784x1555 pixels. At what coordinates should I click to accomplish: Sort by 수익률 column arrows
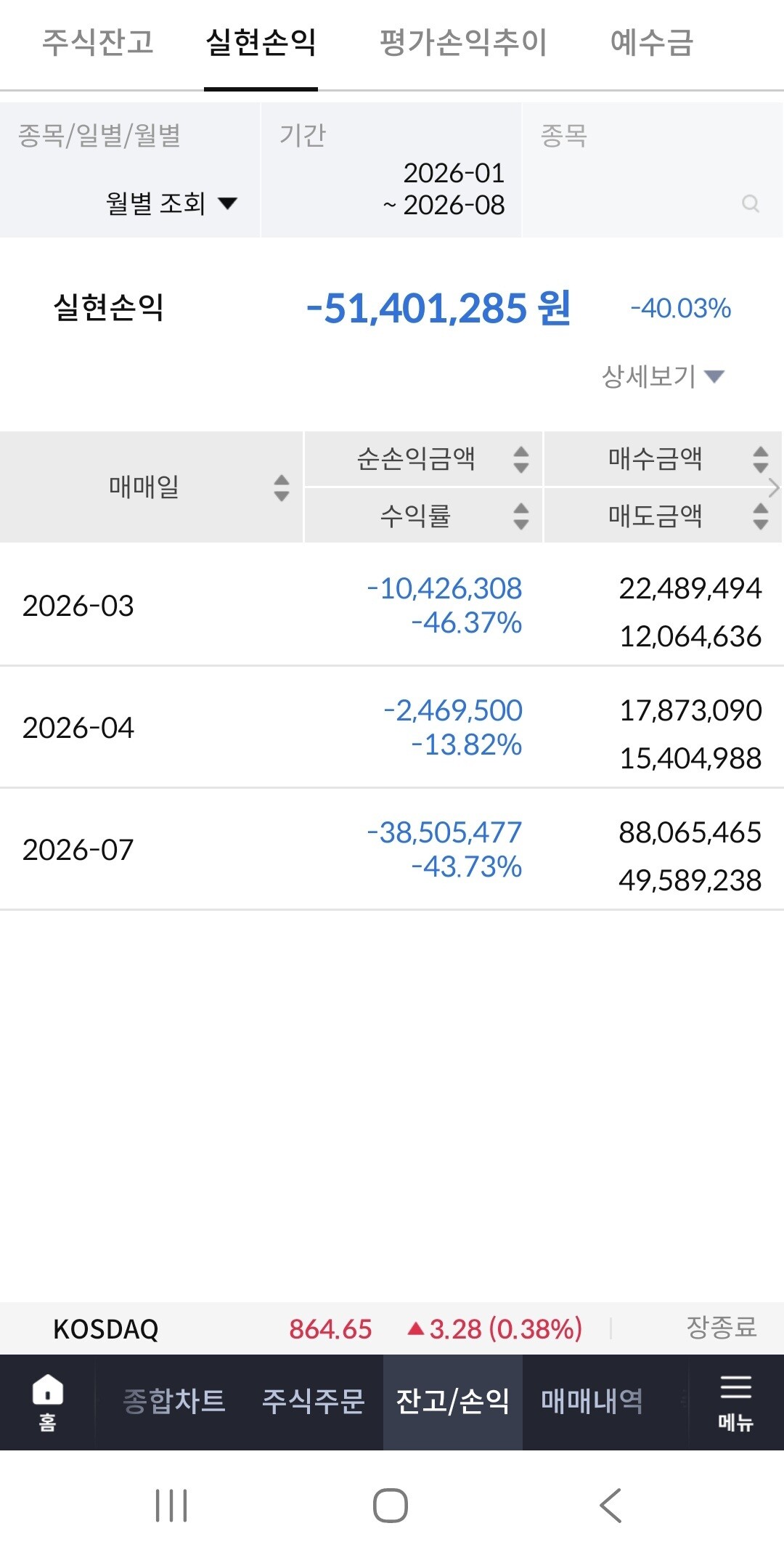[x=521, y=516]
